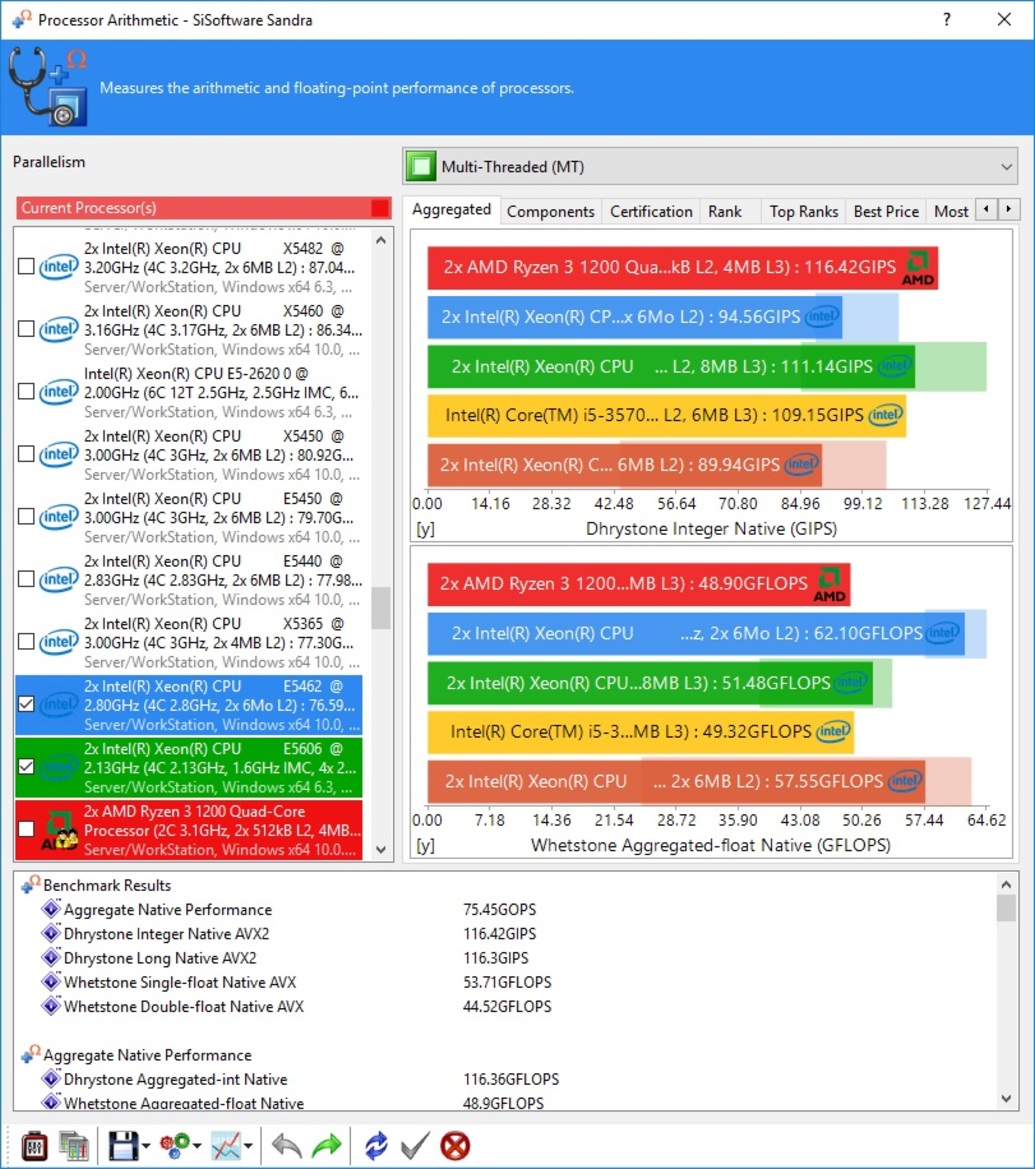The image size is (1035, 1169).
Task: Click the Current Processor(s) red header
Action: pyautogui.click(x=204, y=208)
